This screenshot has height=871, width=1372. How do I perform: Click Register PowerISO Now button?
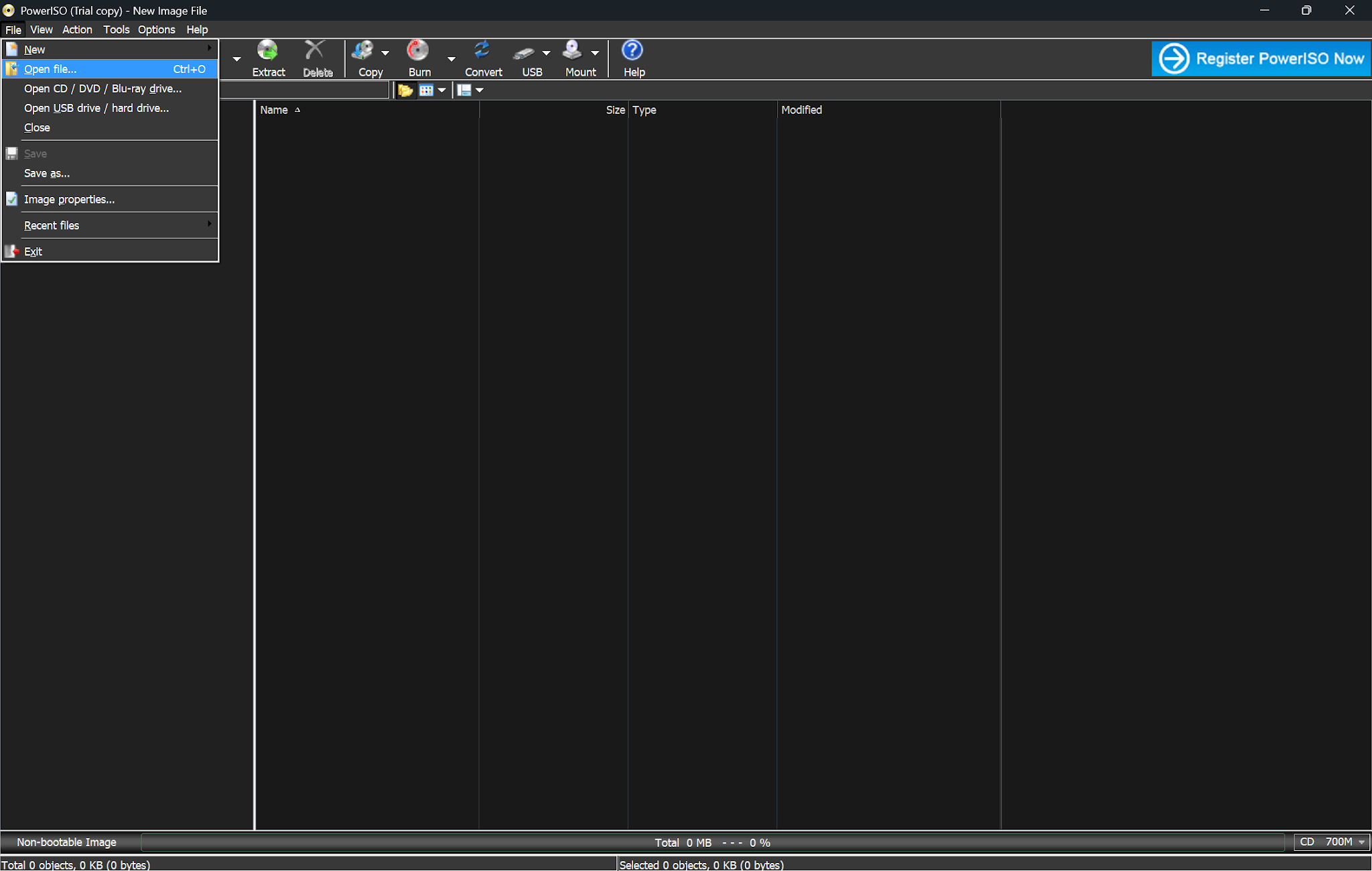tap(1261, 59)
